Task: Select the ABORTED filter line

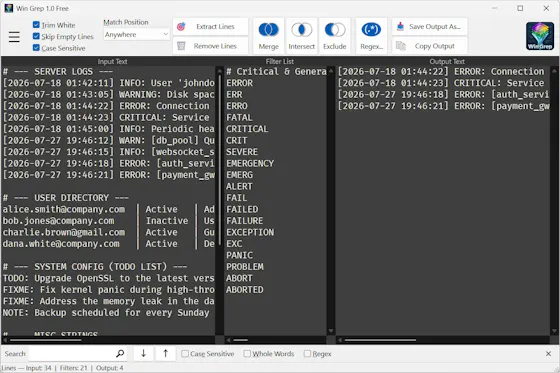Action: [244, 289]
